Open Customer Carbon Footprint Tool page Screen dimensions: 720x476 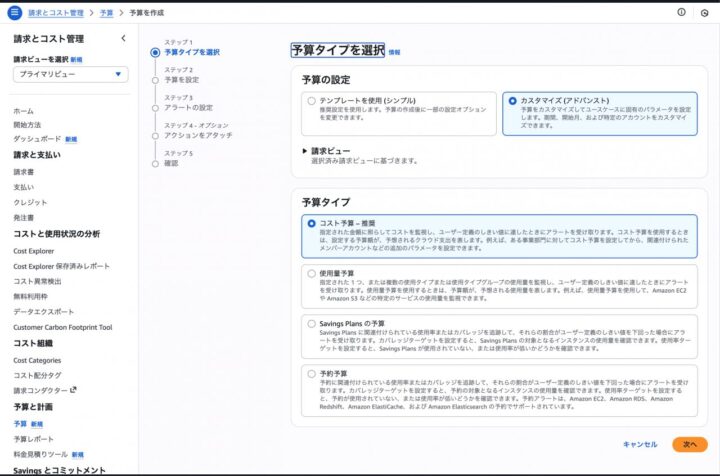click(x=62, y=327)
